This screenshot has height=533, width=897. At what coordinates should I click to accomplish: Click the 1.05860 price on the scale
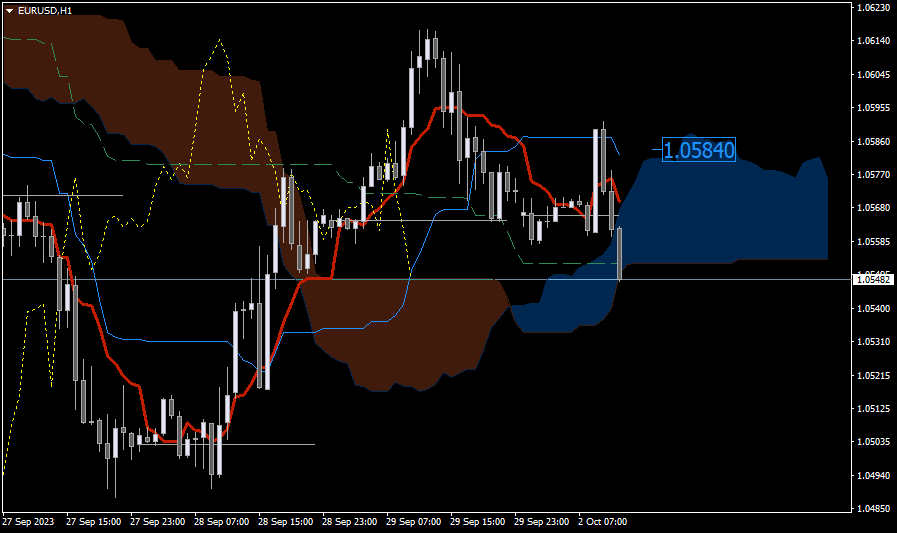[x=873, y=141]
